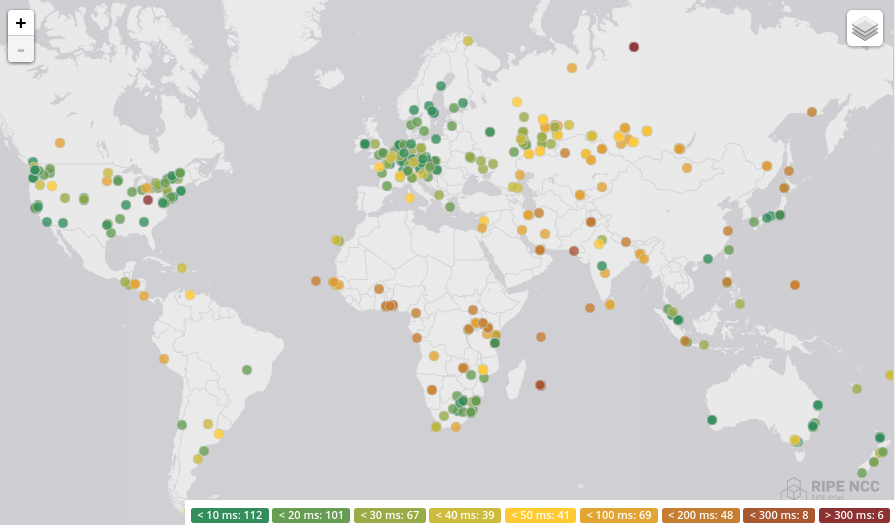Click the green probe in Western Australia
Screen dimensions: 895x525
point(712,420)
